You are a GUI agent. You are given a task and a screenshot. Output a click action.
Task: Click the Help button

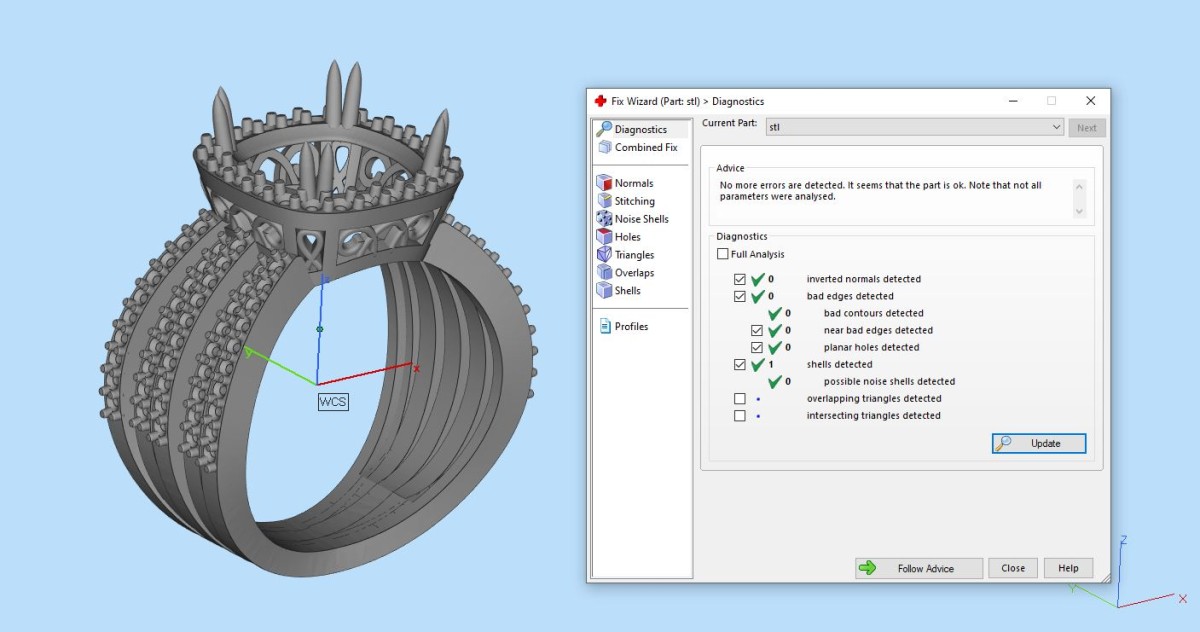click(1068, 568)
